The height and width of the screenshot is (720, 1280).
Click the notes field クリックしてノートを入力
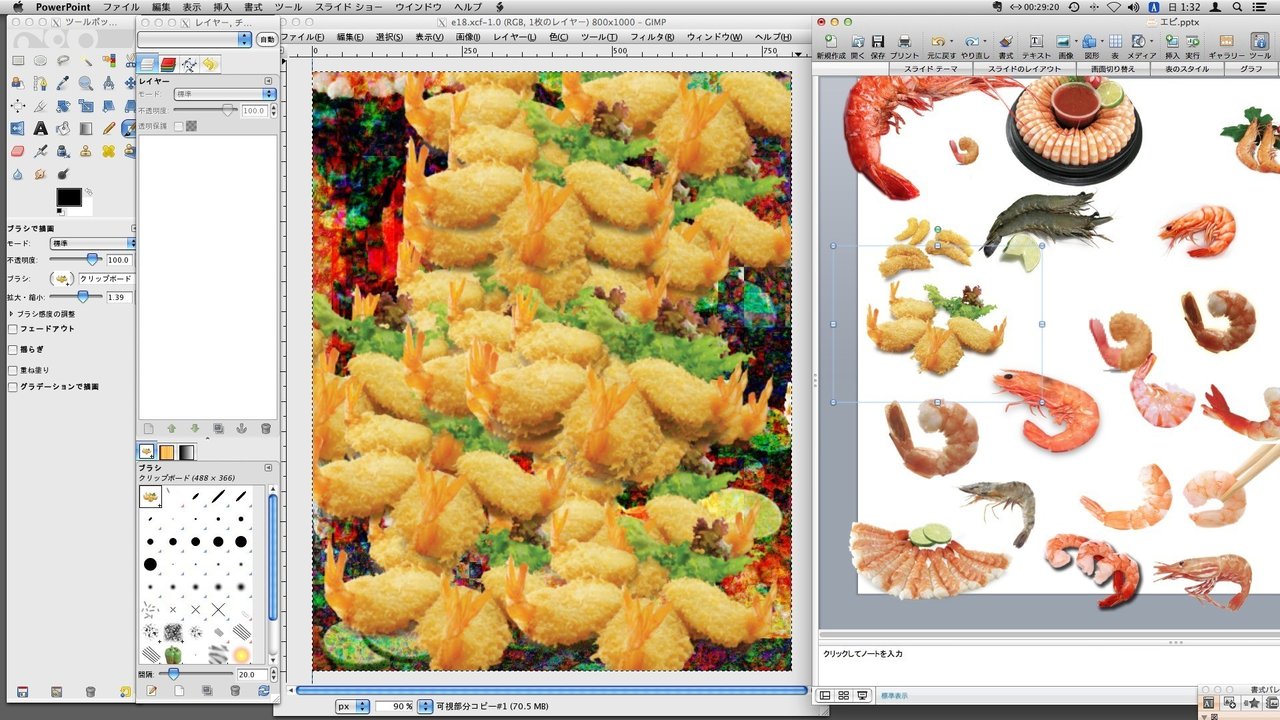862,654
